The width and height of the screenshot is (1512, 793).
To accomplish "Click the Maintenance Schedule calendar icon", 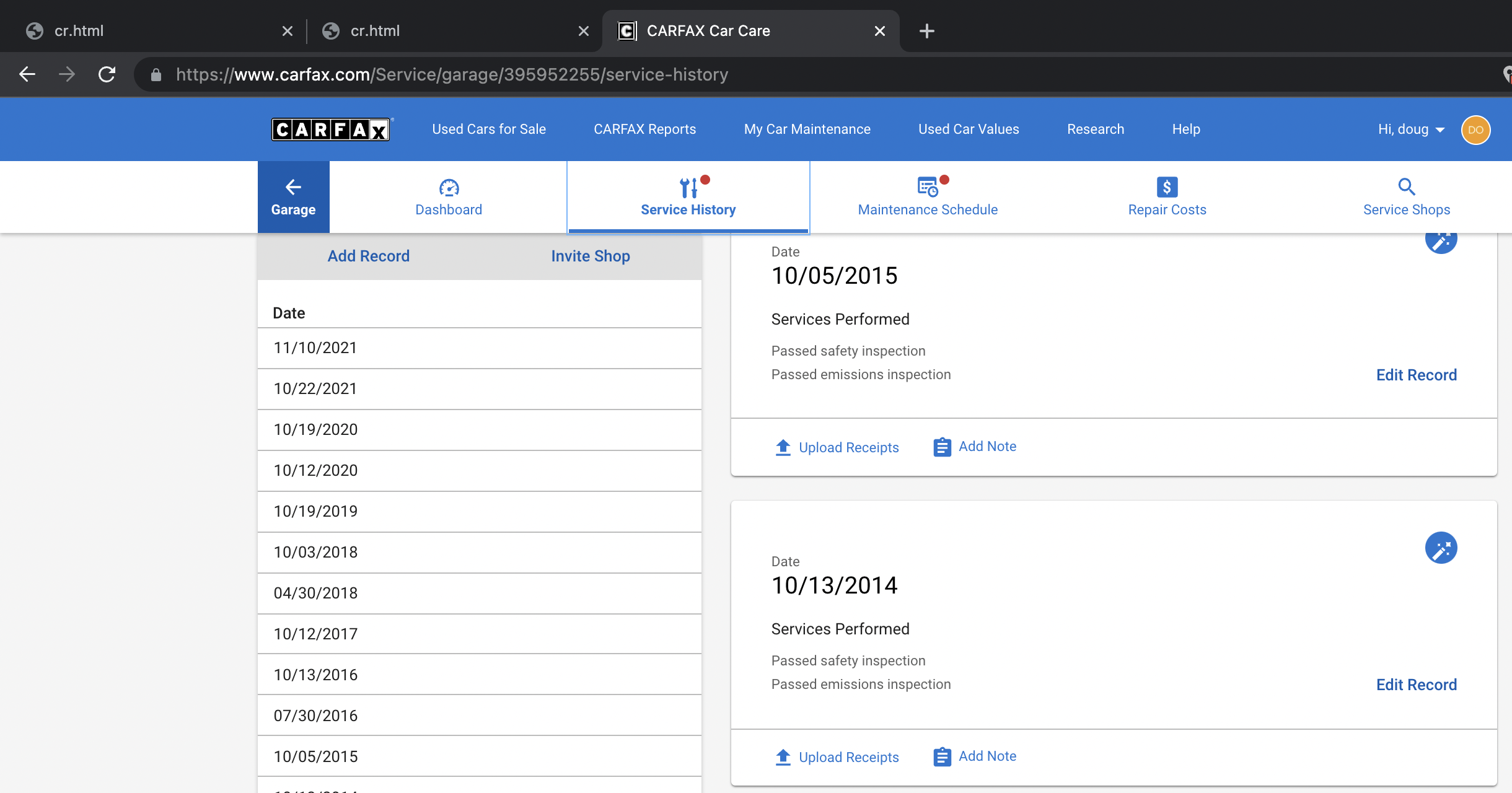I will (928, 186).
